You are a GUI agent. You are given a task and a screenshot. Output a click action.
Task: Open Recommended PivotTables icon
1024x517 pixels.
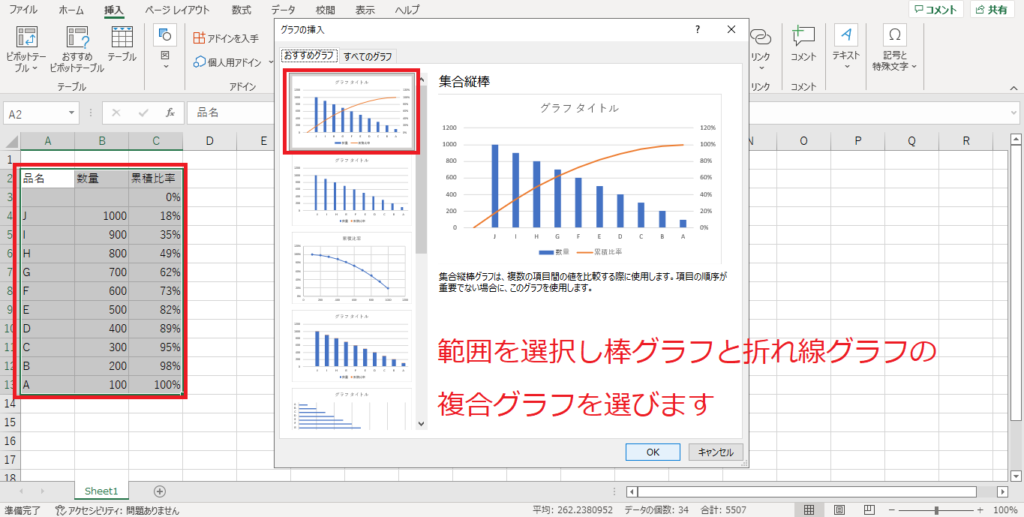click(76, 37)
